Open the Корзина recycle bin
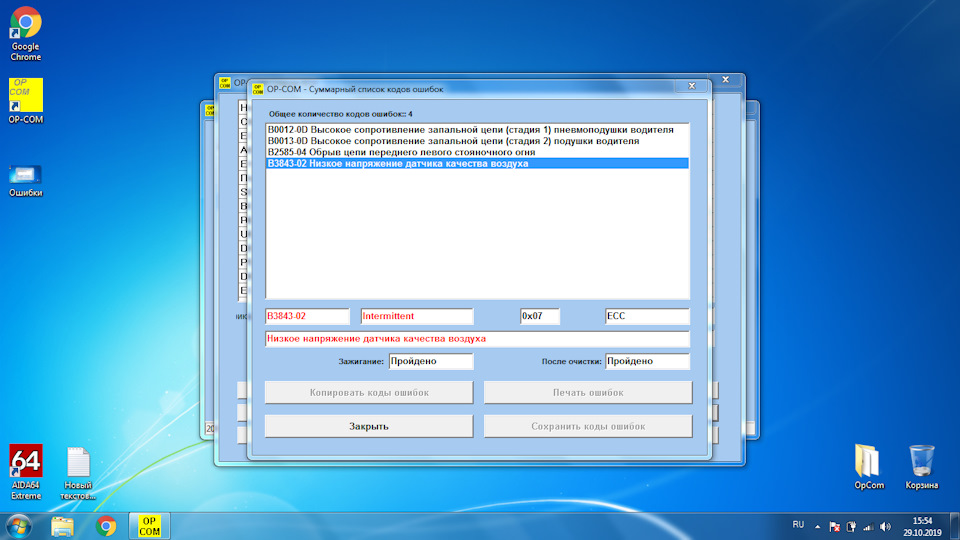The image size is (960, 540). [x=922, y=462]
